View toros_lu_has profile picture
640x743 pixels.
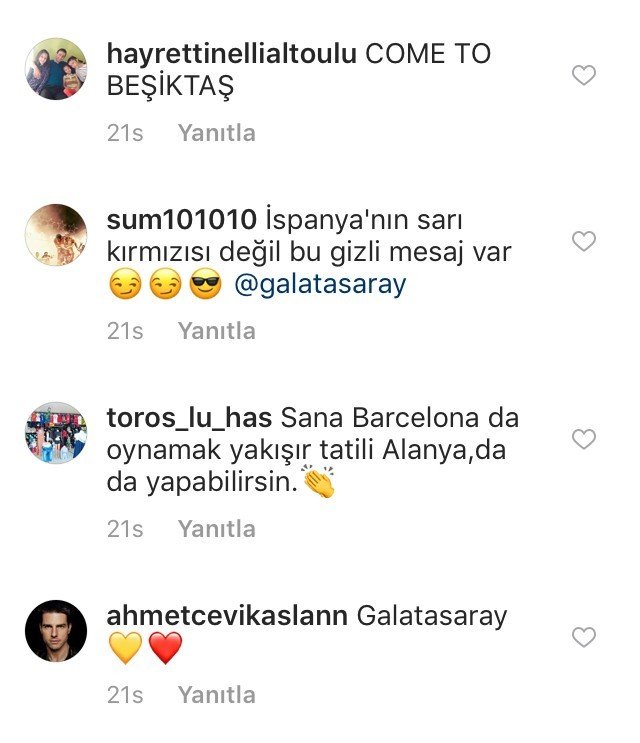pos(56,433)
